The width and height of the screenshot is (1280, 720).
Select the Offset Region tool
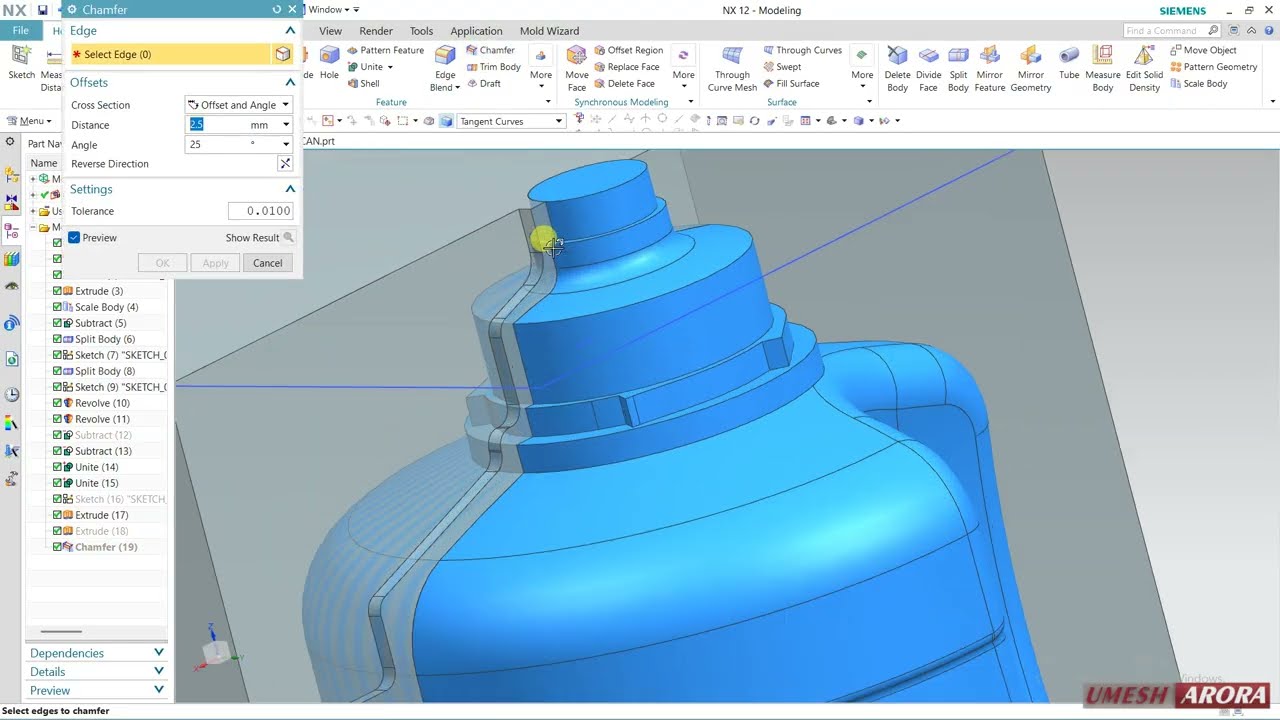pos(628,50)
